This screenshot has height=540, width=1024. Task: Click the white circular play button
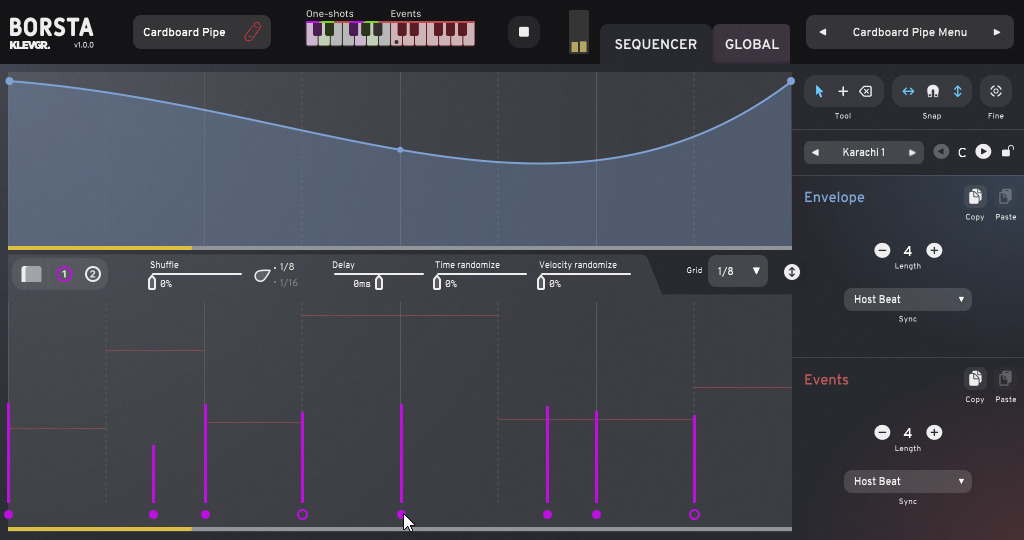point(984,151)
